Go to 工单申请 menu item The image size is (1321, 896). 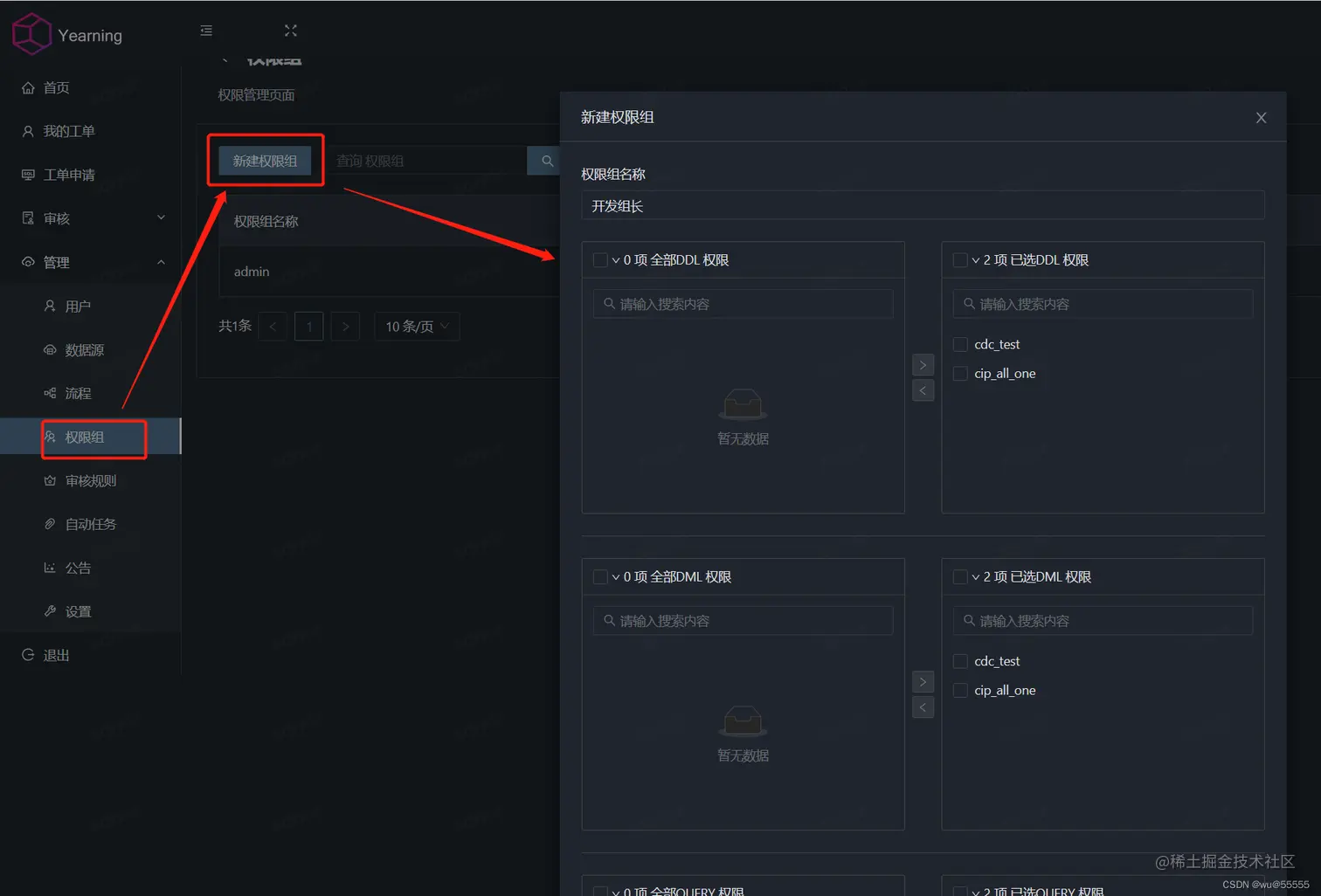pos(91,175)
